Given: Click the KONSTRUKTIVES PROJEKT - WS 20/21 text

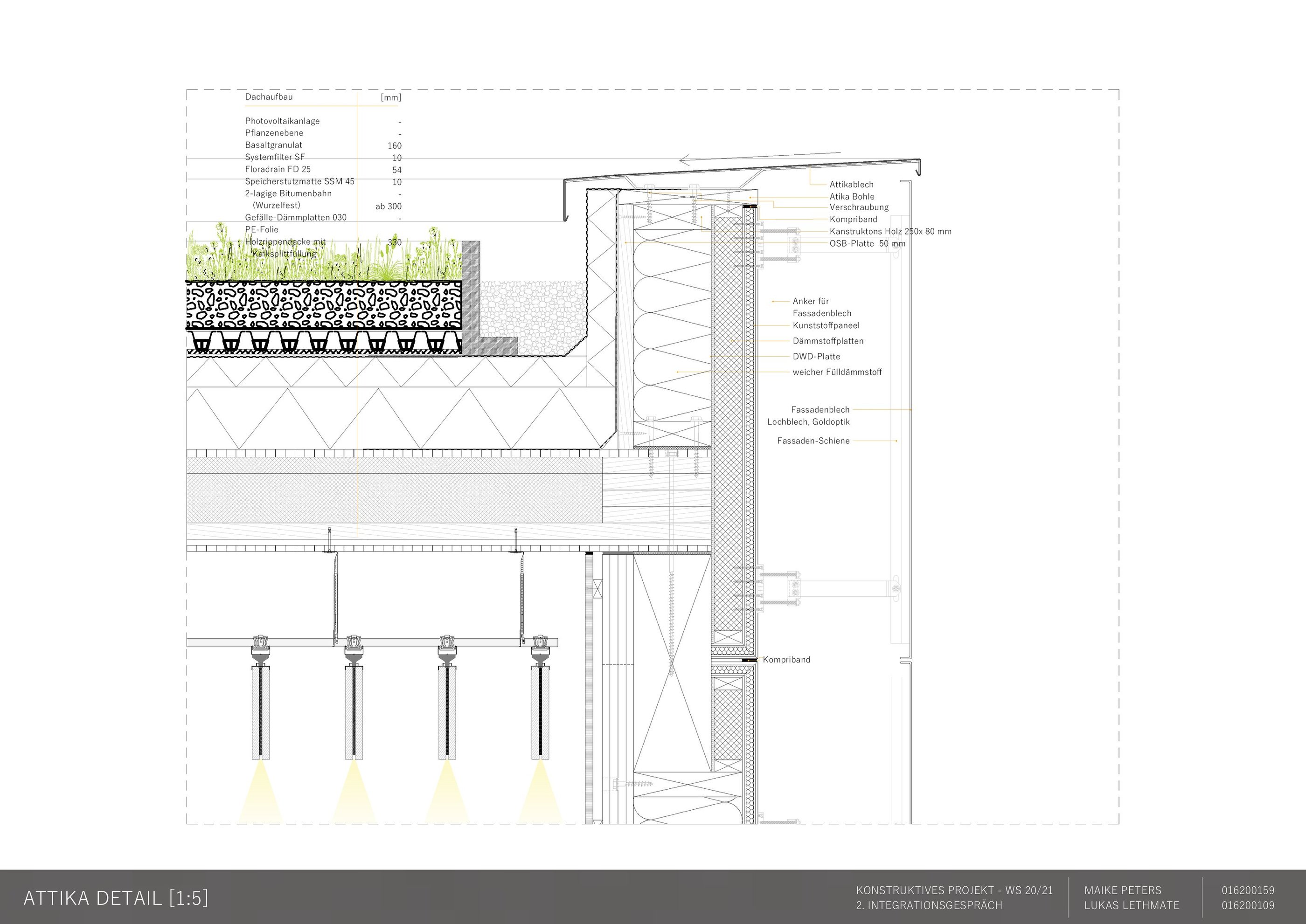Looking at the screenshot, I should click(954, 890).
